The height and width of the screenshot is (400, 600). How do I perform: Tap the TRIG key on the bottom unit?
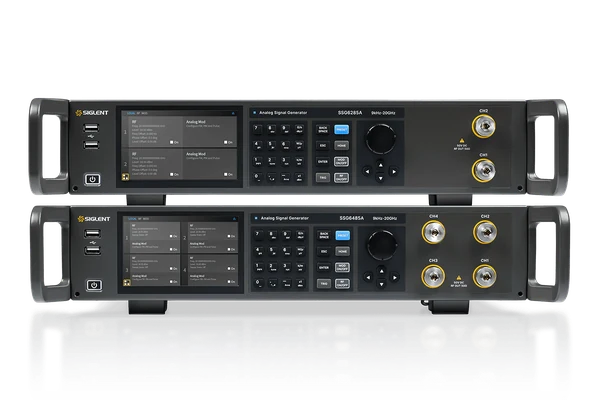point(324,284)
